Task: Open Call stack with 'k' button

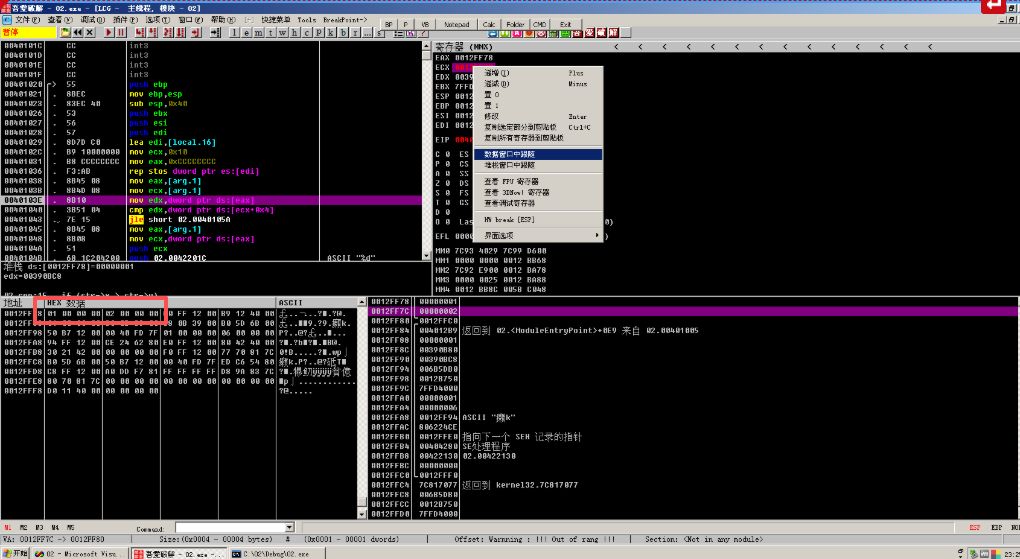Action: pos(331,33)
